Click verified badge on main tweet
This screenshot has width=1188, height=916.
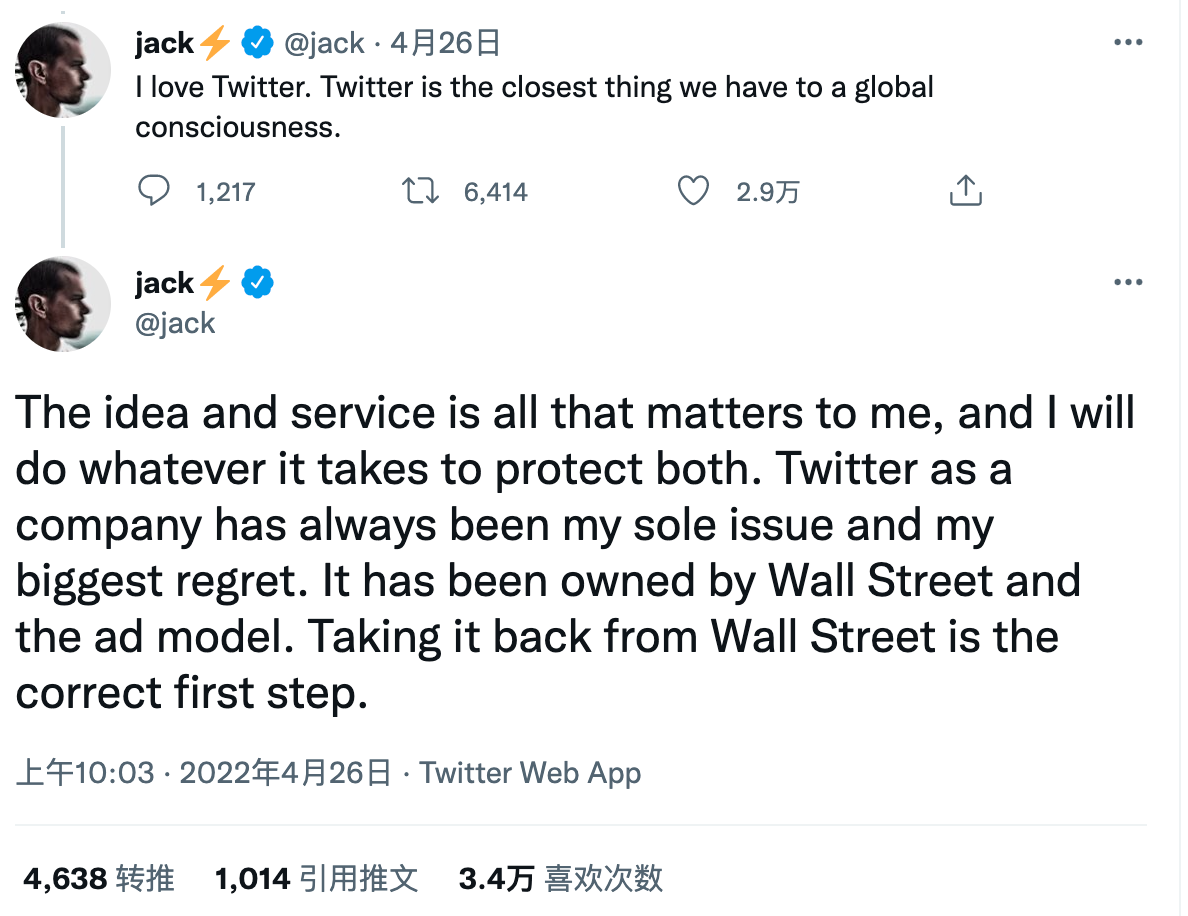pos(259,283)
